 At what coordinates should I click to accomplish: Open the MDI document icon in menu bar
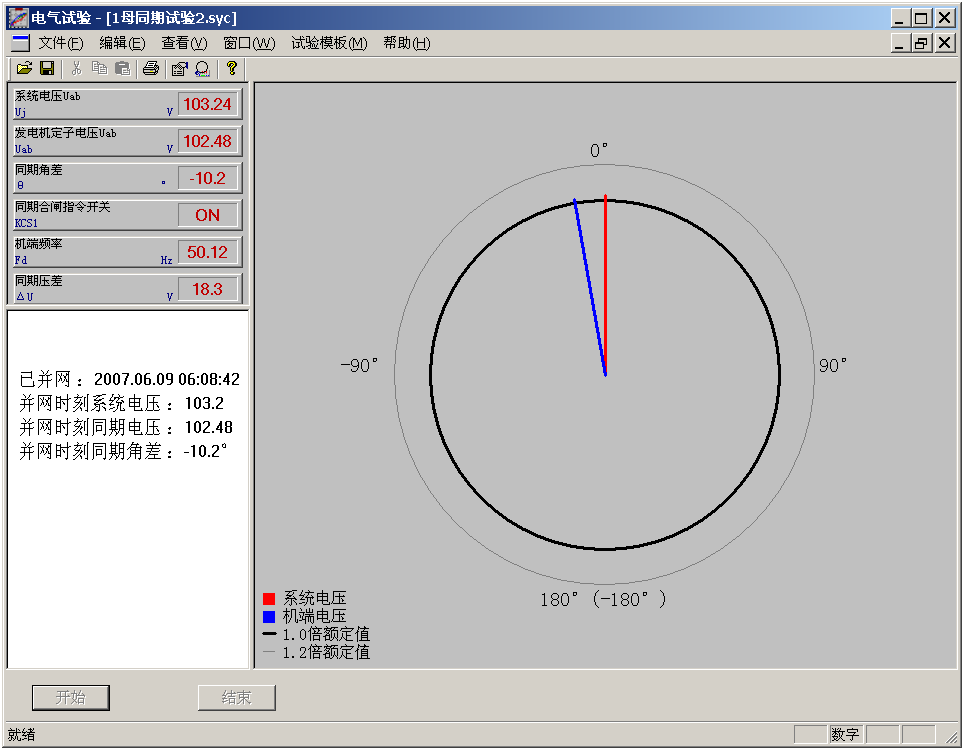(x=20, y=43)
